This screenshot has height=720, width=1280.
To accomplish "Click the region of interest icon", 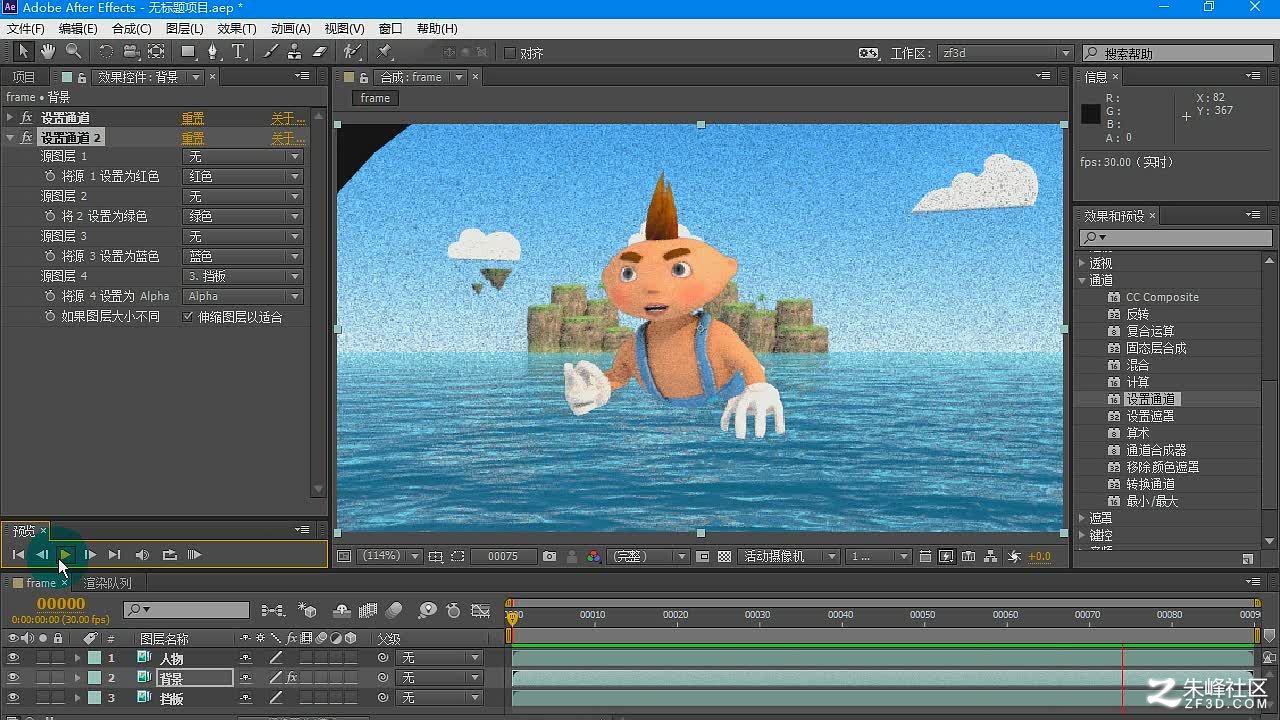I will 457,556.
